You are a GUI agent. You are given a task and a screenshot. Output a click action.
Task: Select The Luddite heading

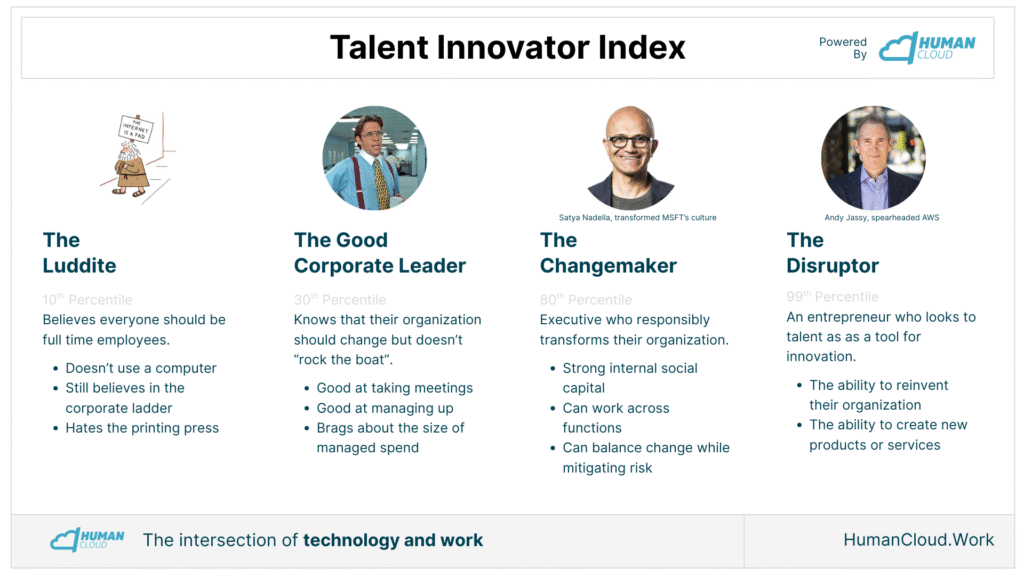(80, 253)
